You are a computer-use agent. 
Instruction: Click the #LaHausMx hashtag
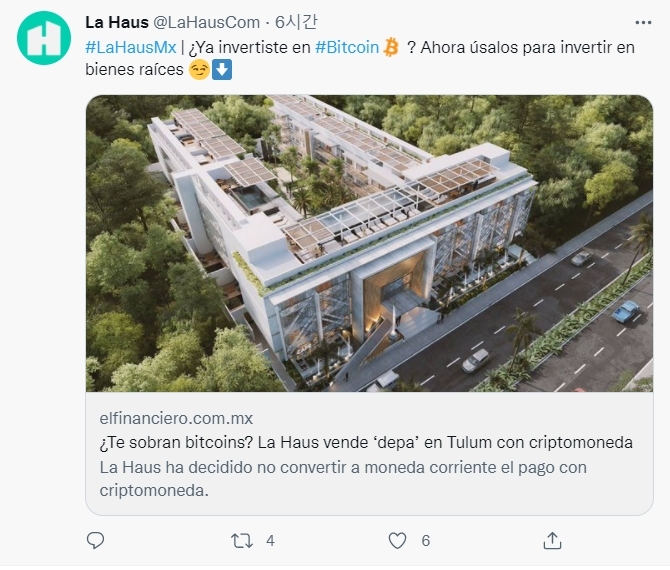131,47
